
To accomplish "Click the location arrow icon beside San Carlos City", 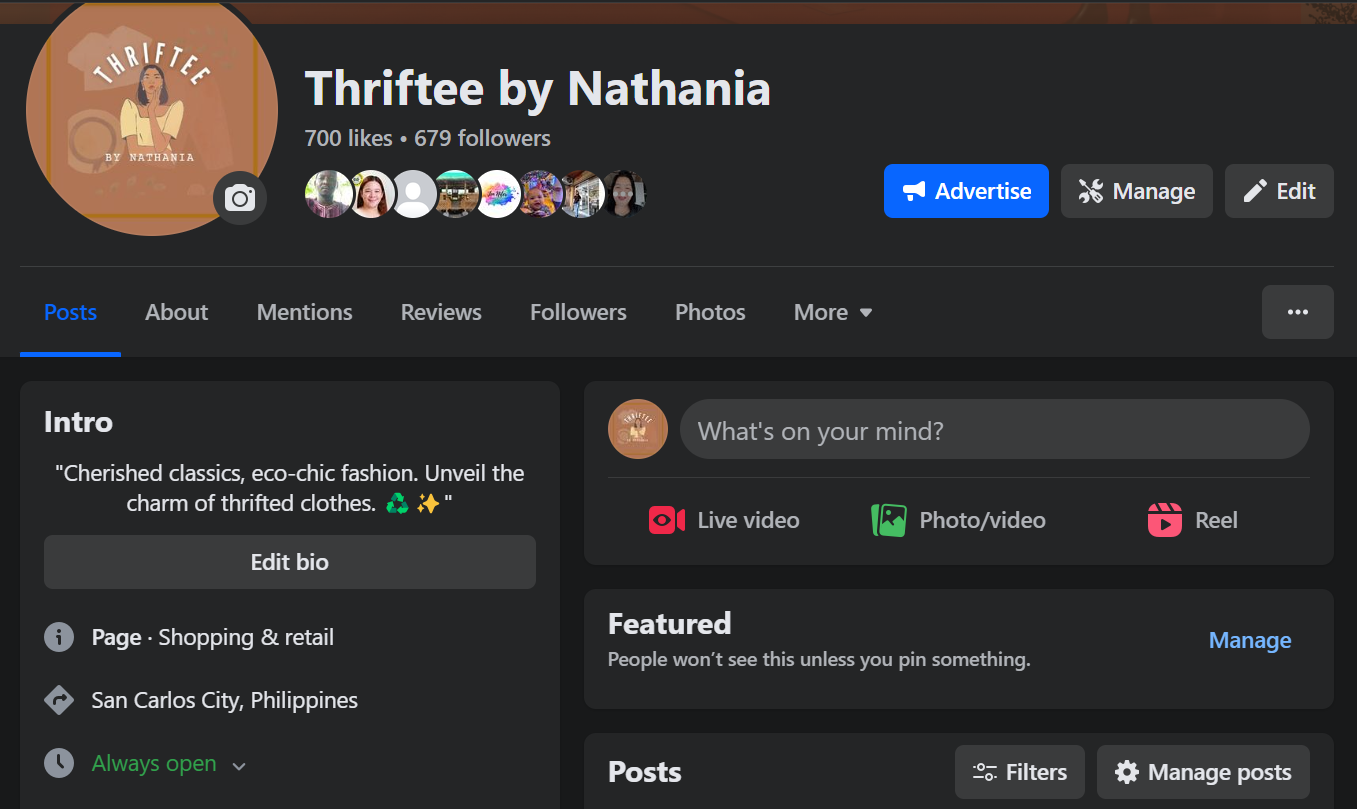I will (59, 700).
